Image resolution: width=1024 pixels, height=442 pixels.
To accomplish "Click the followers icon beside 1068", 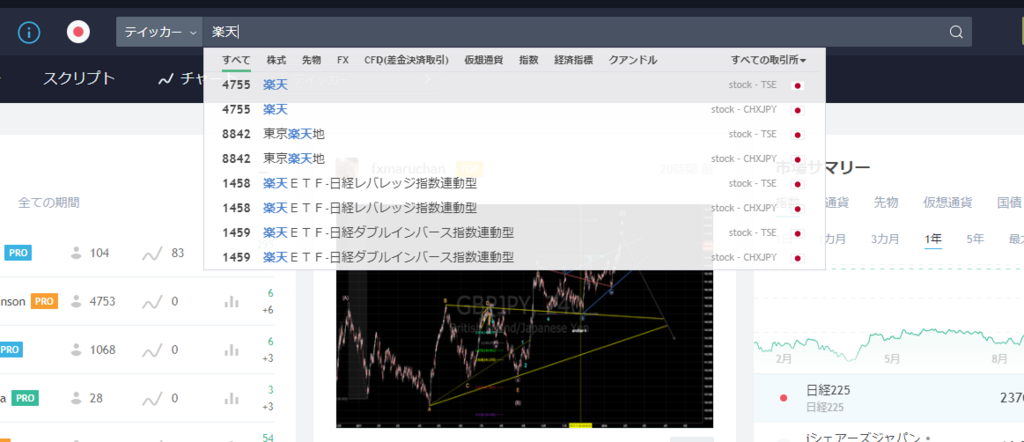I will tap(76, 350).
